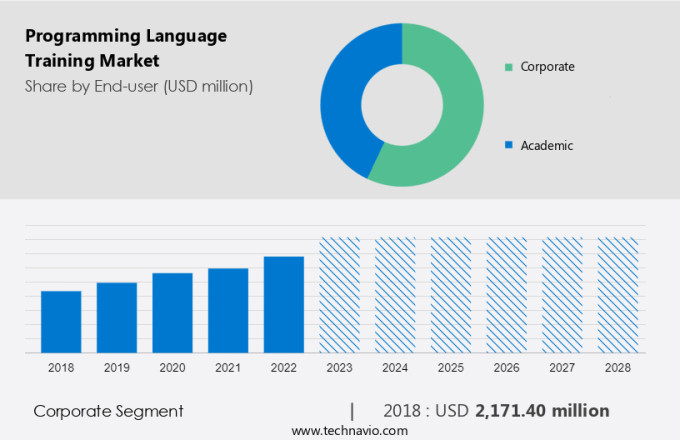Open the www.technavio.com link

coord(350,430)
